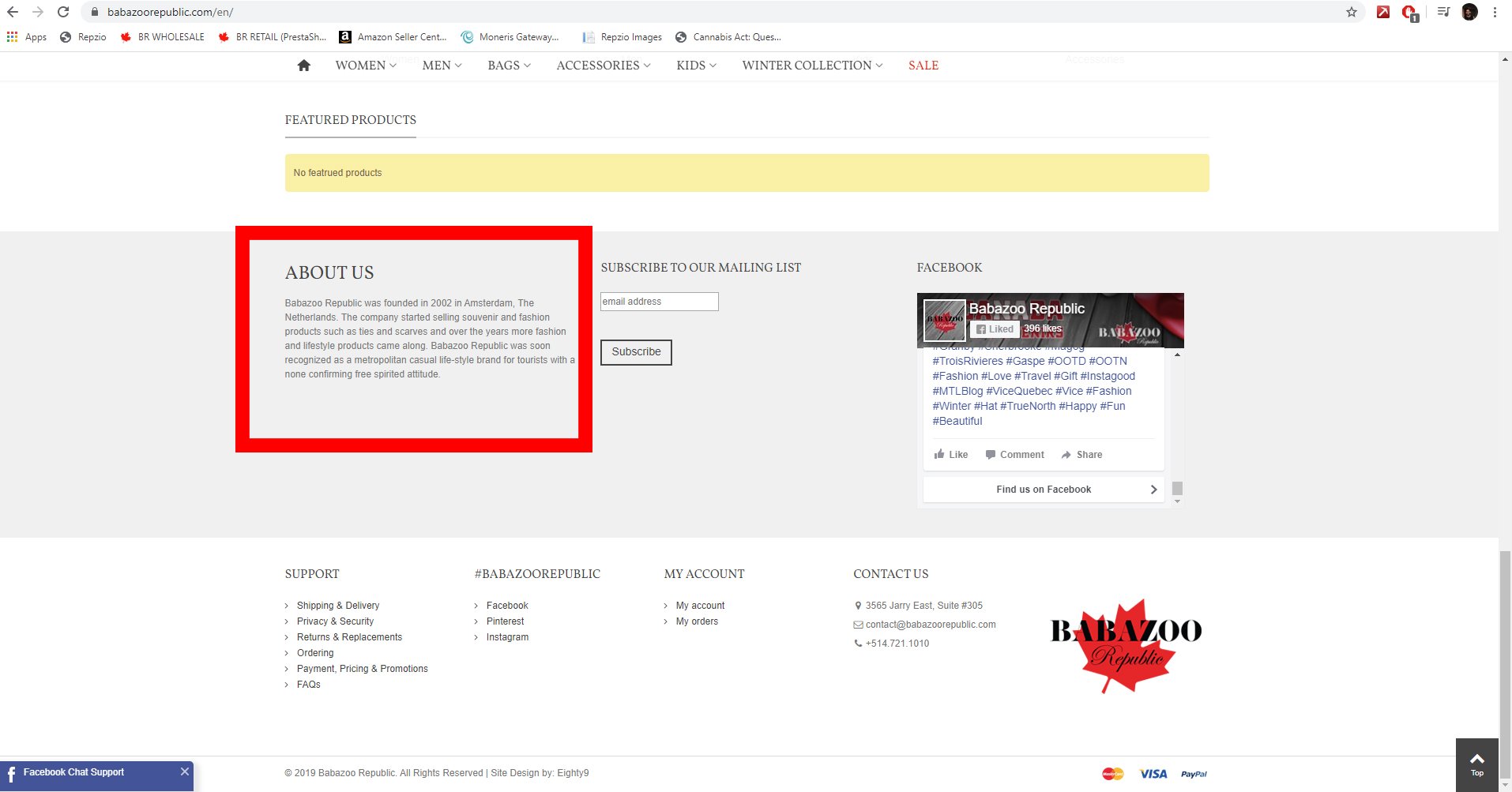
Task: Bookmark this page with star icon
Action: pyautogui.click(x=1352, y=12)
